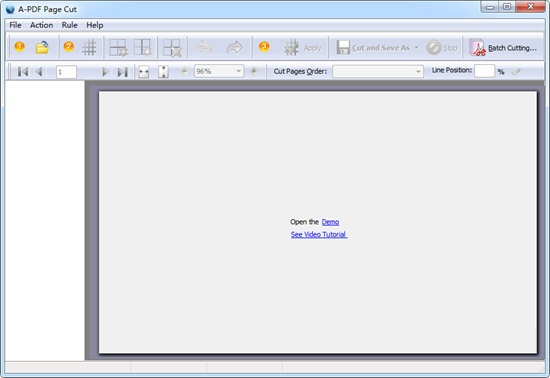Jump to the last page
The image size is (550, 378).
tap(122, 72)
